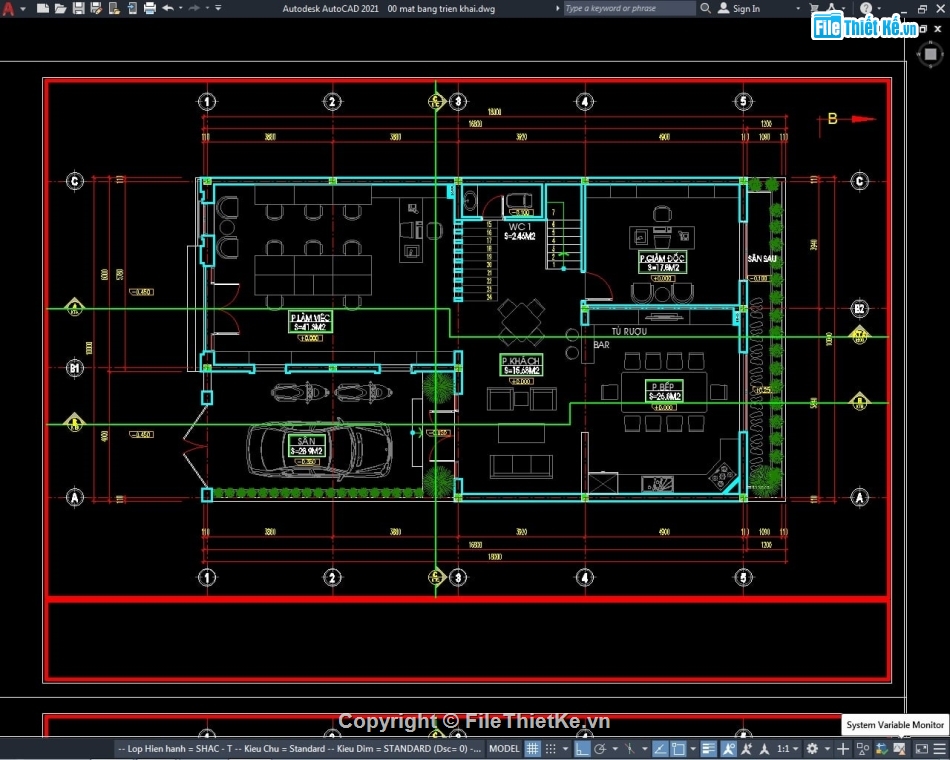The height and width of the screenshot is (760, 950).
Task: Click the Sign In button
Action: coord(739,8)
